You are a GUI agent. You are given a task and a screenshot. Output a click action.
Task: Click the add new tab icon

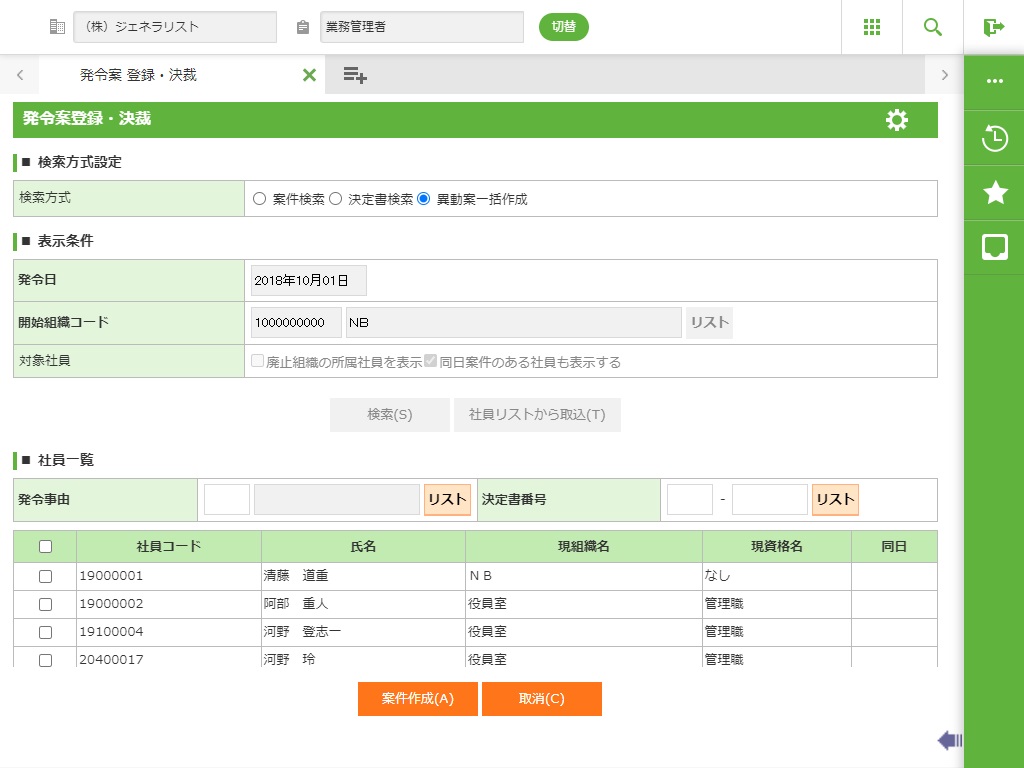(x=355, y=75)
